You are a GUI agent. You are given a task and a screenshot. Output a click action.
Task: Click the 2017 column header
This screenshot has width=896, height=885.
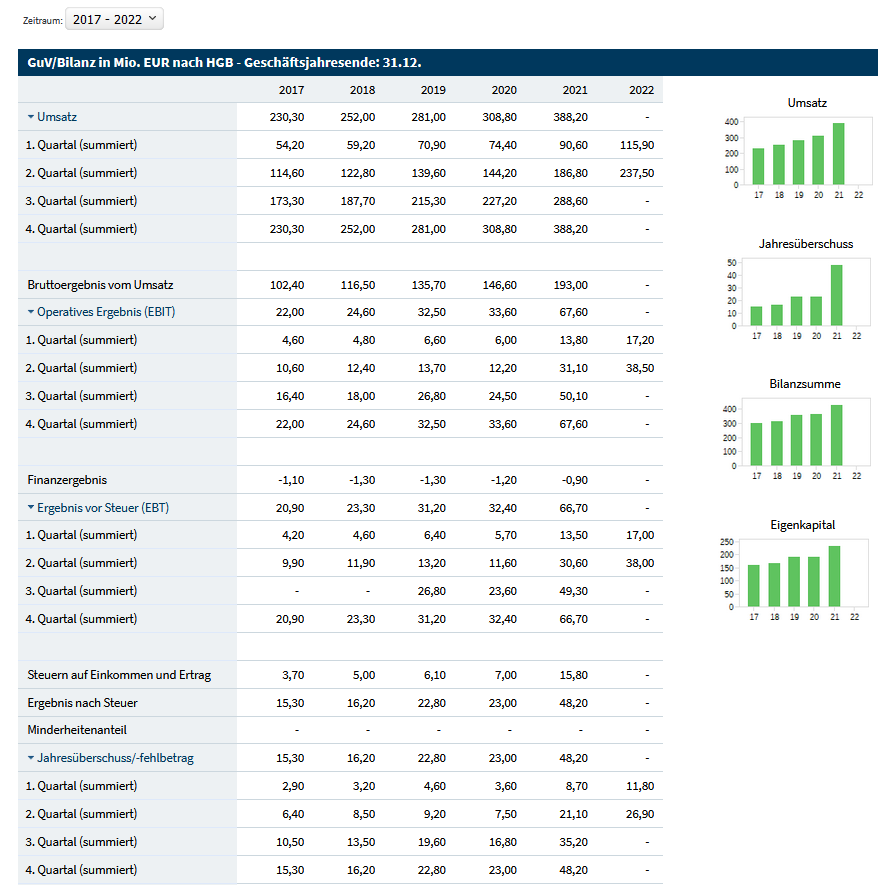pos(291,90)
